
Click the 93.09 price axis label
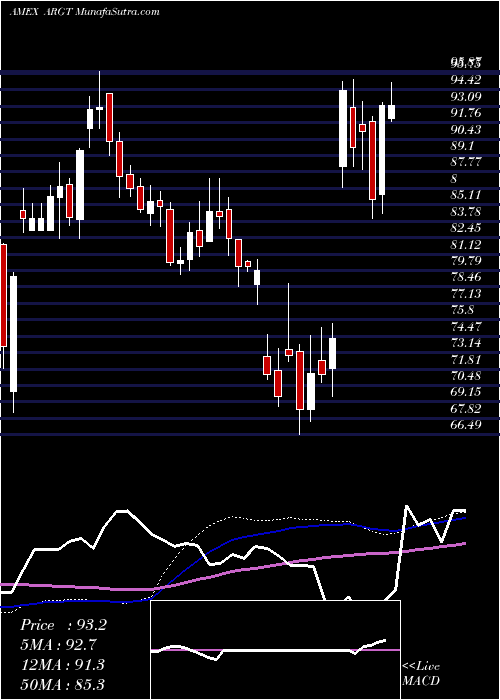point(466,96)
